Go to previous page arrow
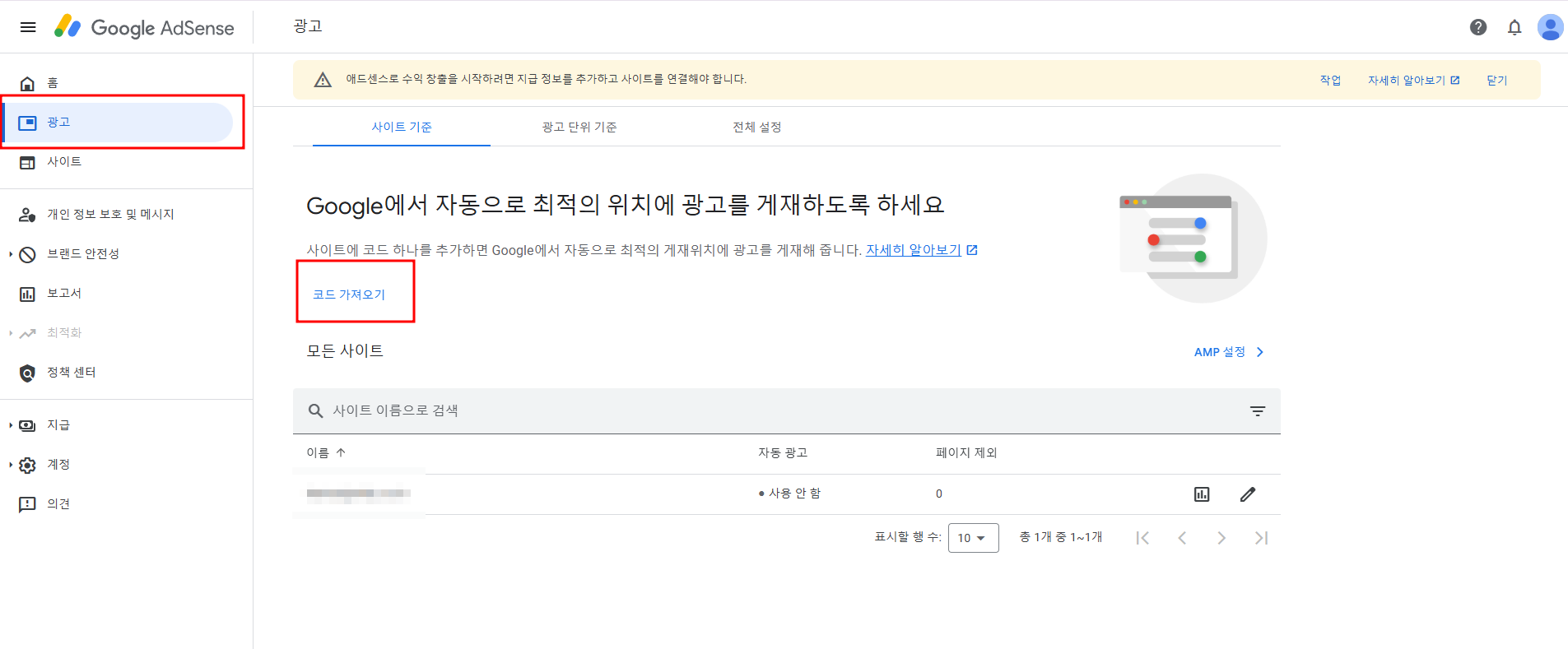The height and width of the screenshot is (649, 1568). click(x=1182, y=538)
